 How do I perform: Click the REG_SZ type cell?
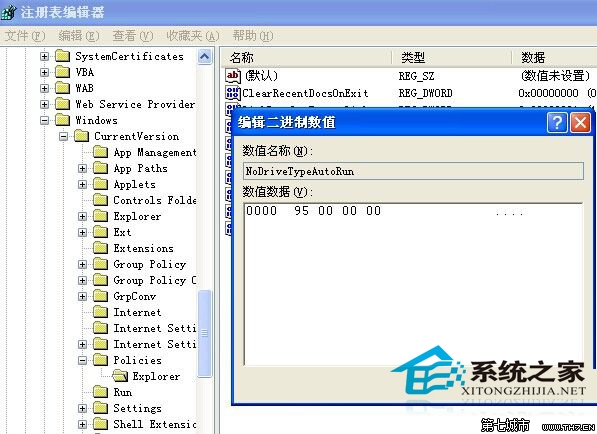point(416,76)
